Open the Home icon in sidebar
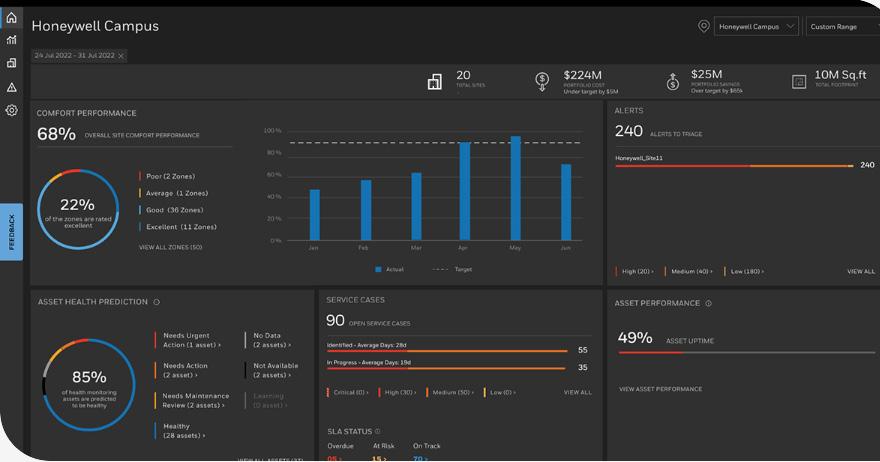This screenshot has height=462, width=880. tap(11, 17)
